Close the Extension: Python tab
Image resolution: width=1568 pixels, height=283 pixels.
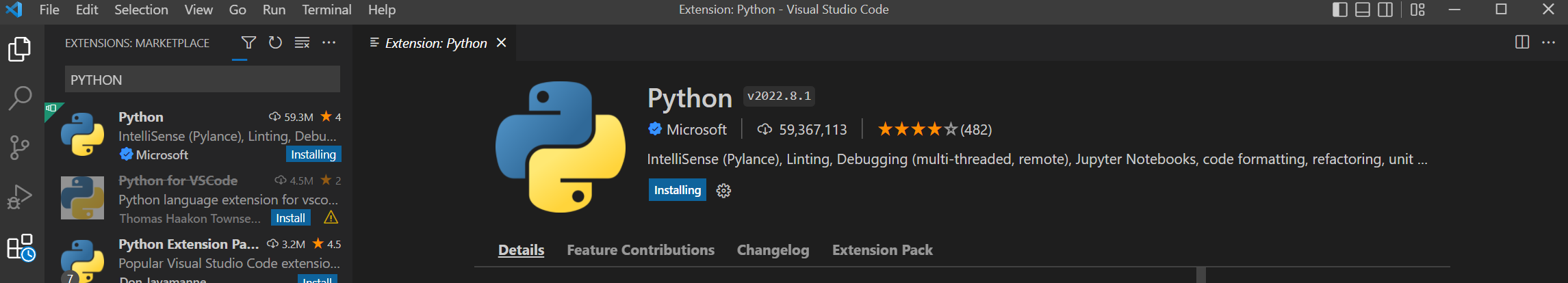pyautogui.click(x=502, y=42)
